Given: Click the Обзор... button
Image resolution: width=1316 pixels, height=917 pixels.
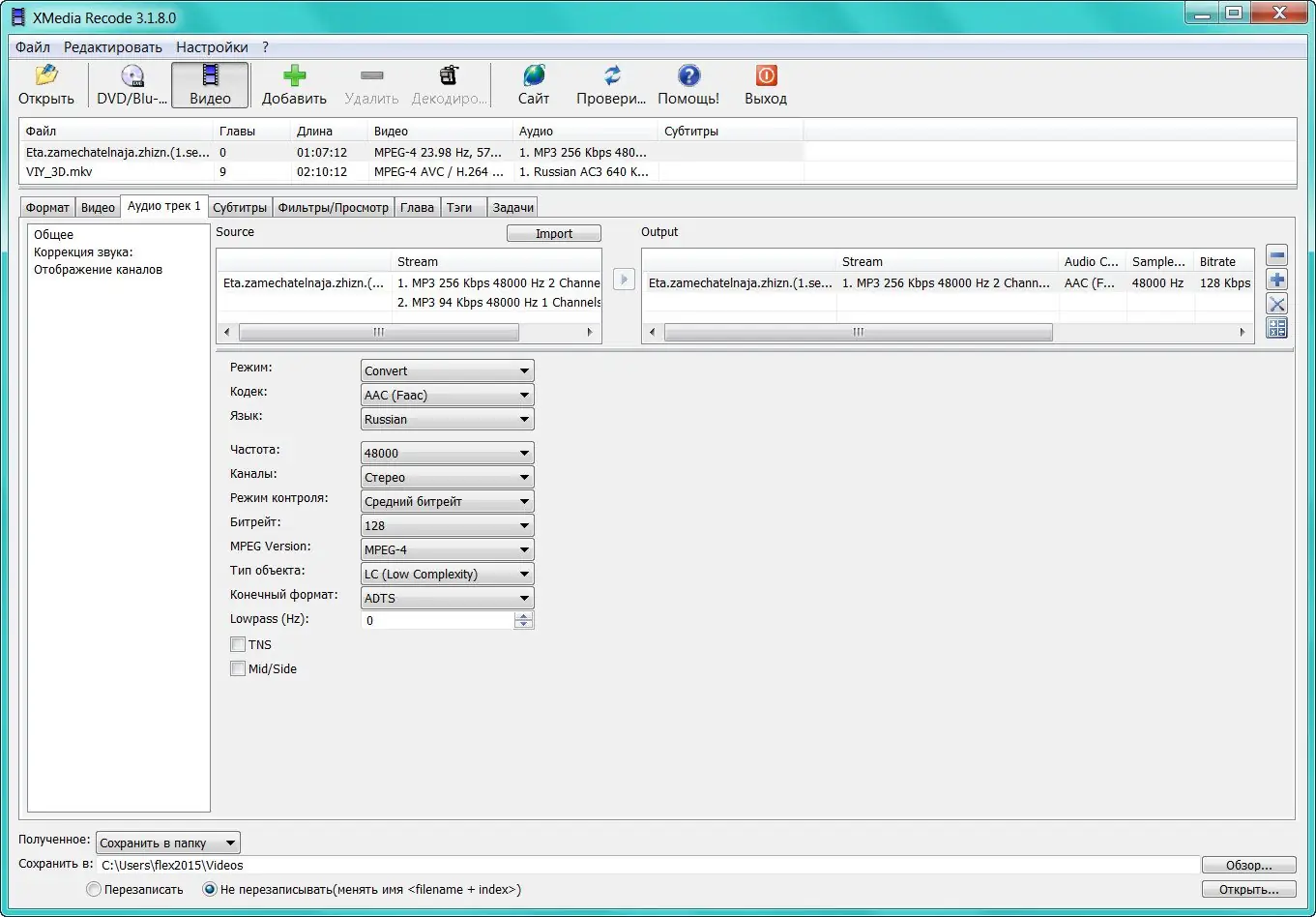Looking at the screenshot, I should click(x=1248, y=866).
